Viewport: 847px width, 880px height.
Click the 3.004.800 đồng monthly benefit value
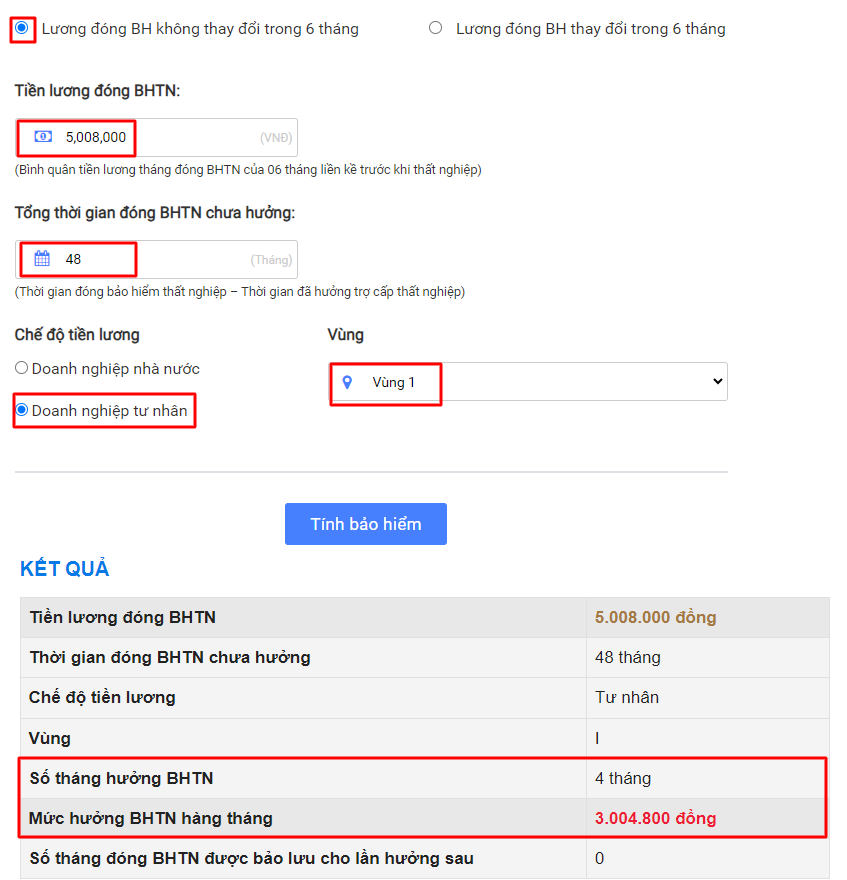[x=656, y=818]
